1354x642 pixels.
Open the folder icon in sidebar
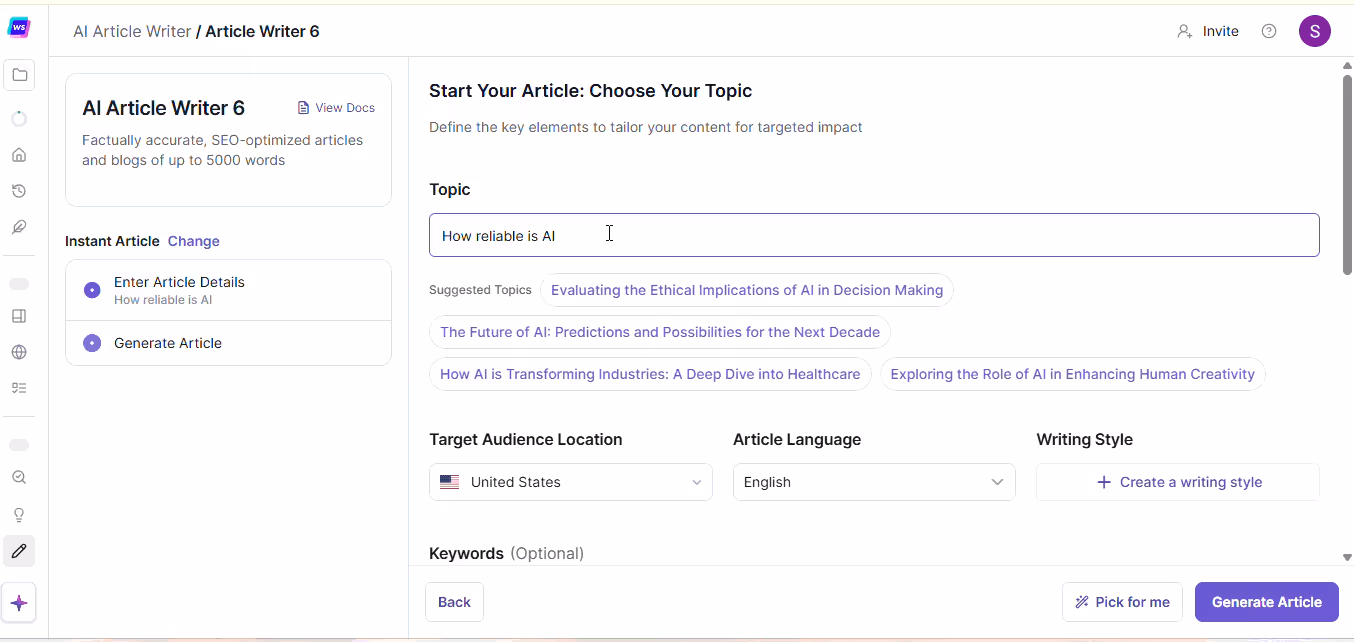(x=19, y=75)
